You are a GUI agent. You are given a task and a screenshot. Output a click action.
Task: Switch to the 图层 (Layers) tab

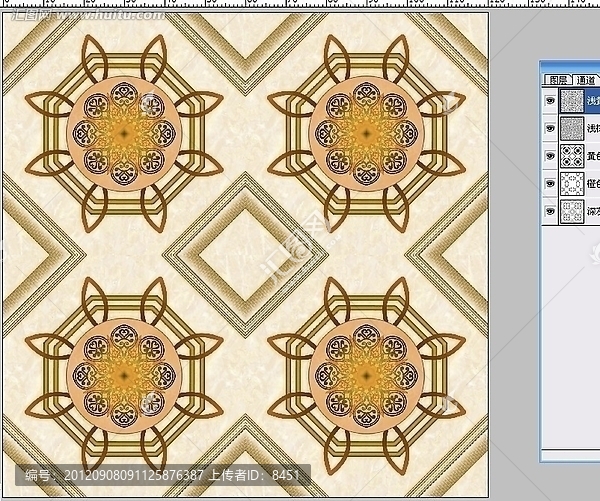[558, 80]
